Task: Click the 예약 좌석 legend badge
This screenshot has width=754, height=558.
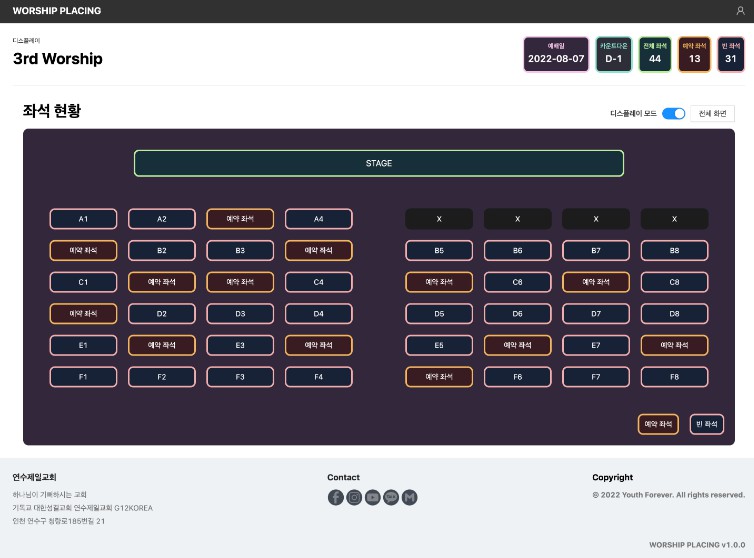Action: (x=658, y=424)
